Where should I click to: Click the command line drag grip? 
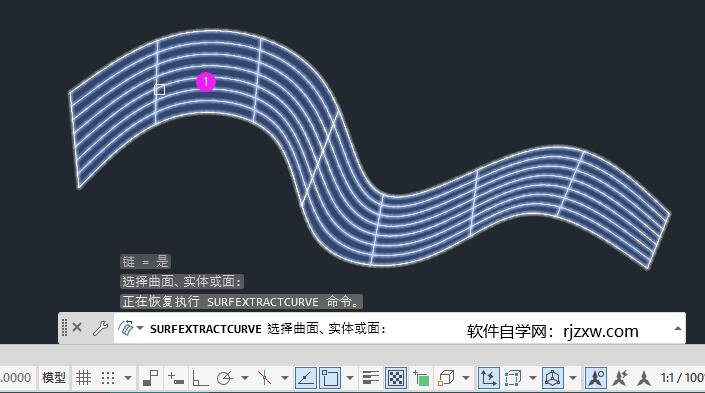pyautogui.click(x=64, y=328)
